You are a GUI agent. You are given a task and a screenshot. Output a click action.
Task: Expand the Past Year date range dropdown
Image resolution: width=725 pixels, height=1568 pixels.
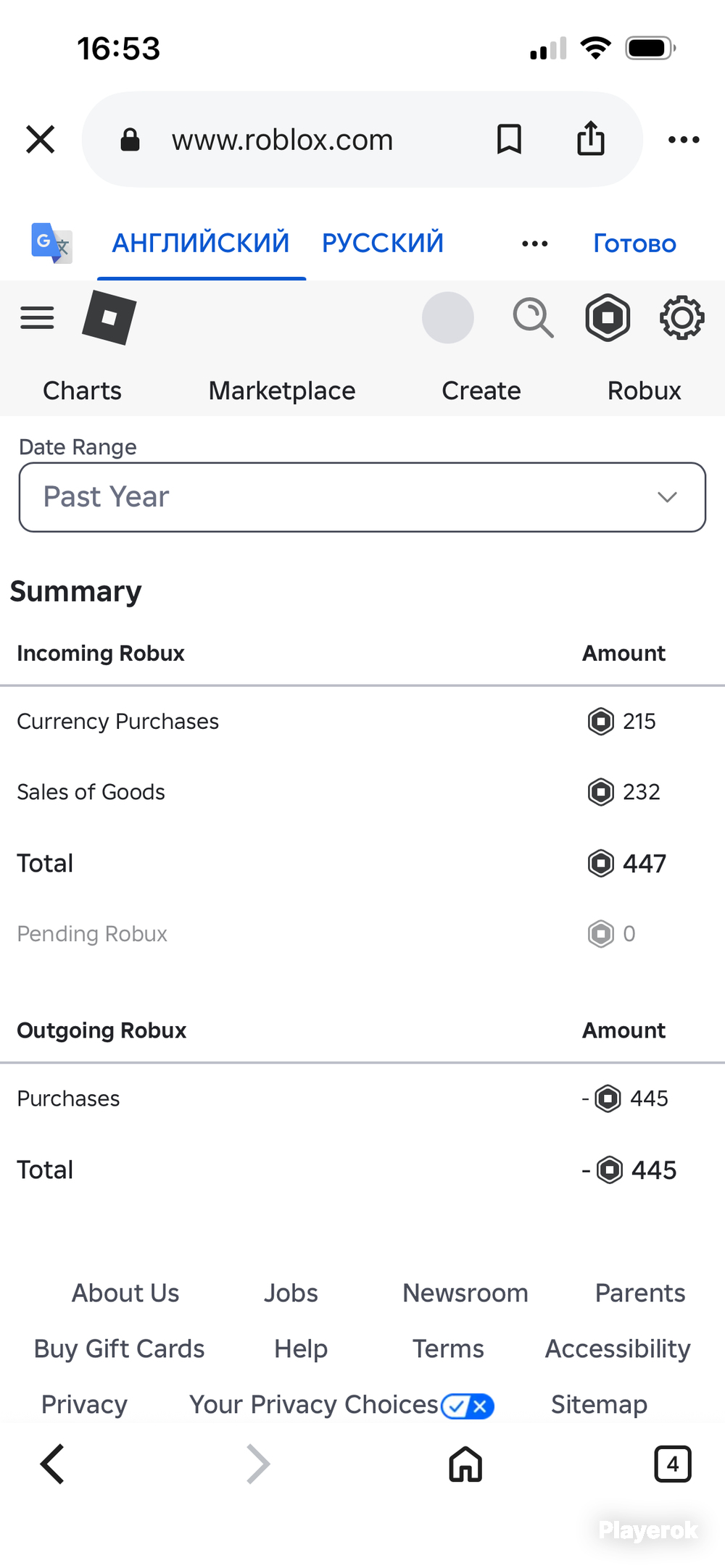pyautogui.click(x=362, y=497)
